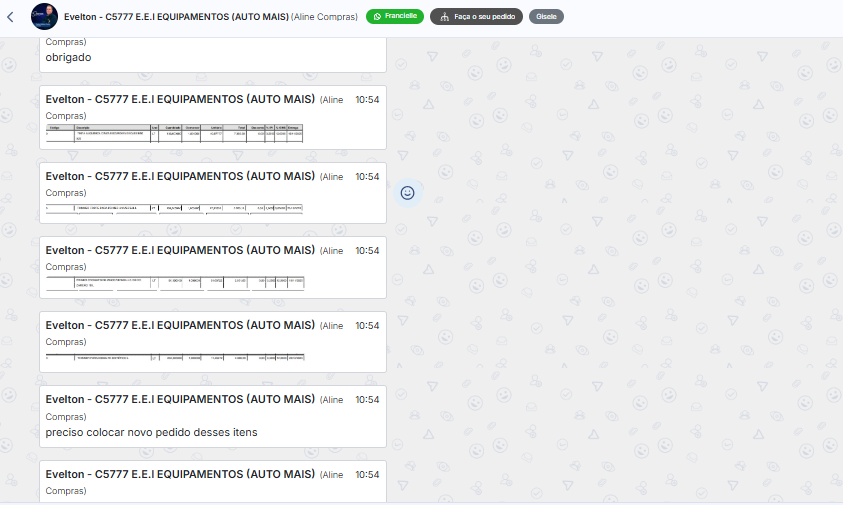
Task: Open the third table image attachment
Action: pos(174,282)
